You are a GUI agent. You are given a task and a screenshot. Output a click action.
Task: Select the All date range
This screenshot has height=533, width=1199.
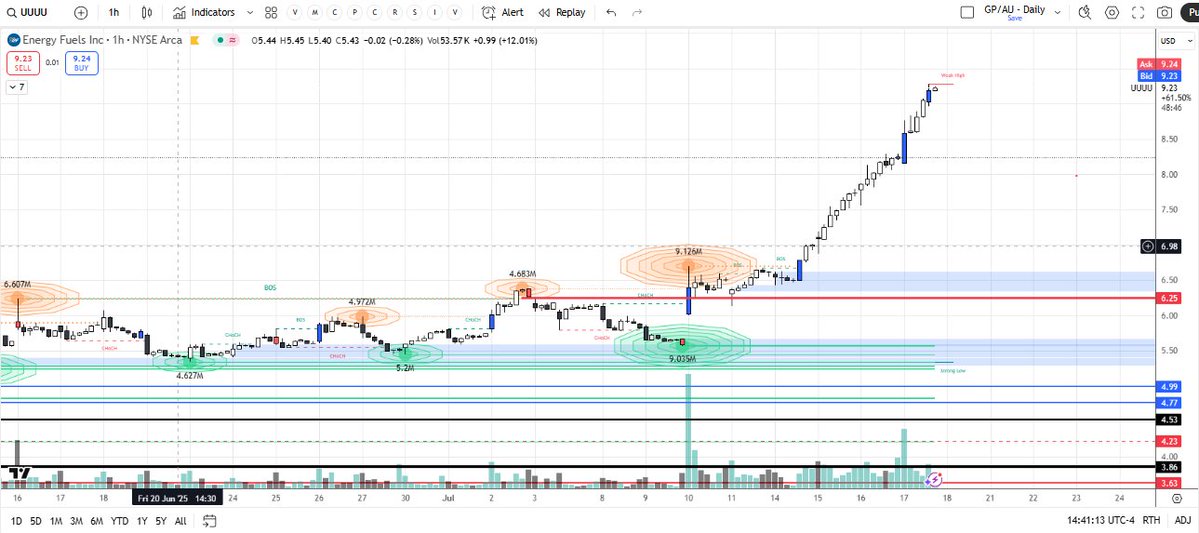180,521
